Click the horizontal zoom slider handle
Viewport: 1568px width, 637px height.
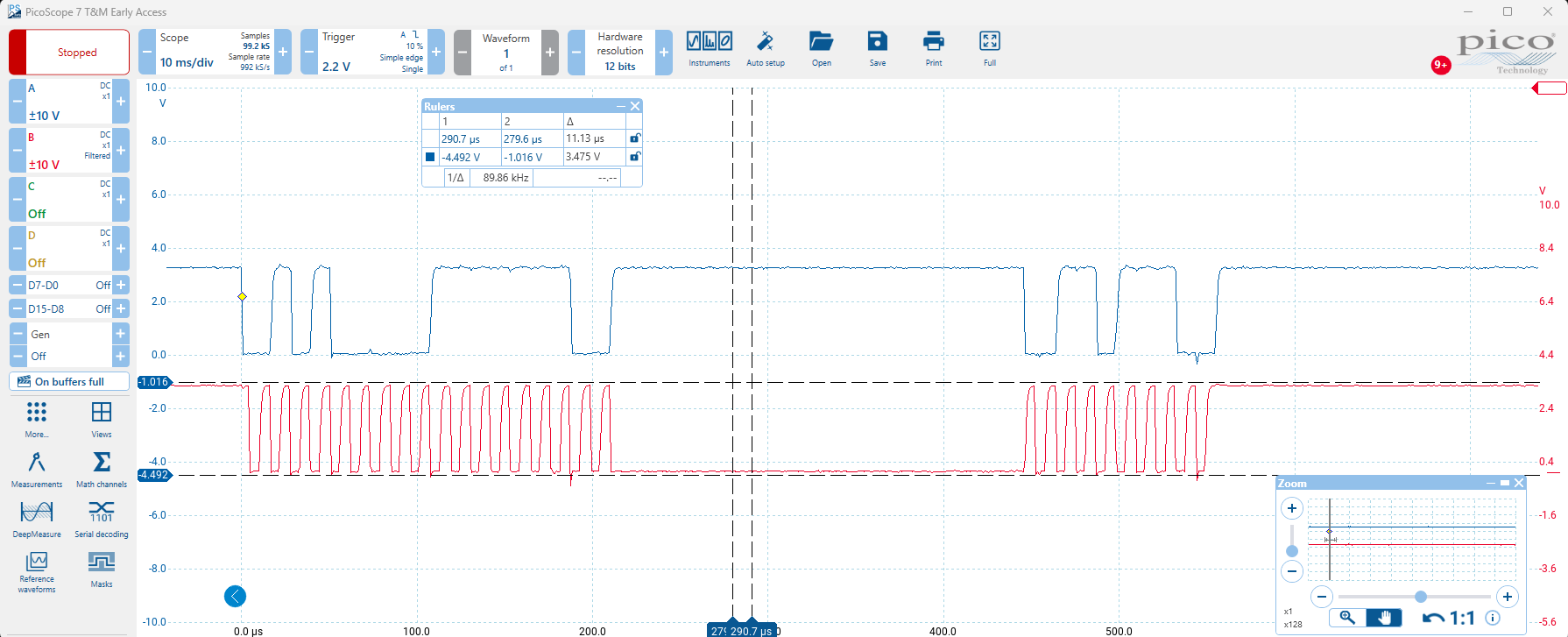[1421, 597]
